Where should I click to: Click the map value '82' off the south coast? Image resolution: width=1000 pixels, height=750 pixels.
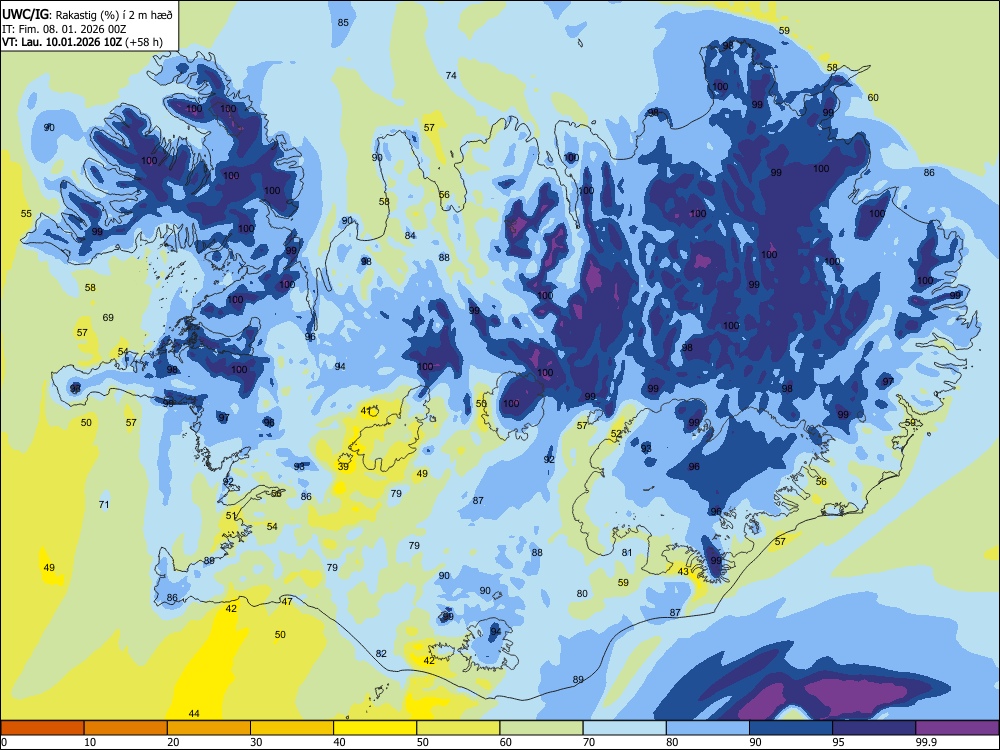click(x=381, y=653)
